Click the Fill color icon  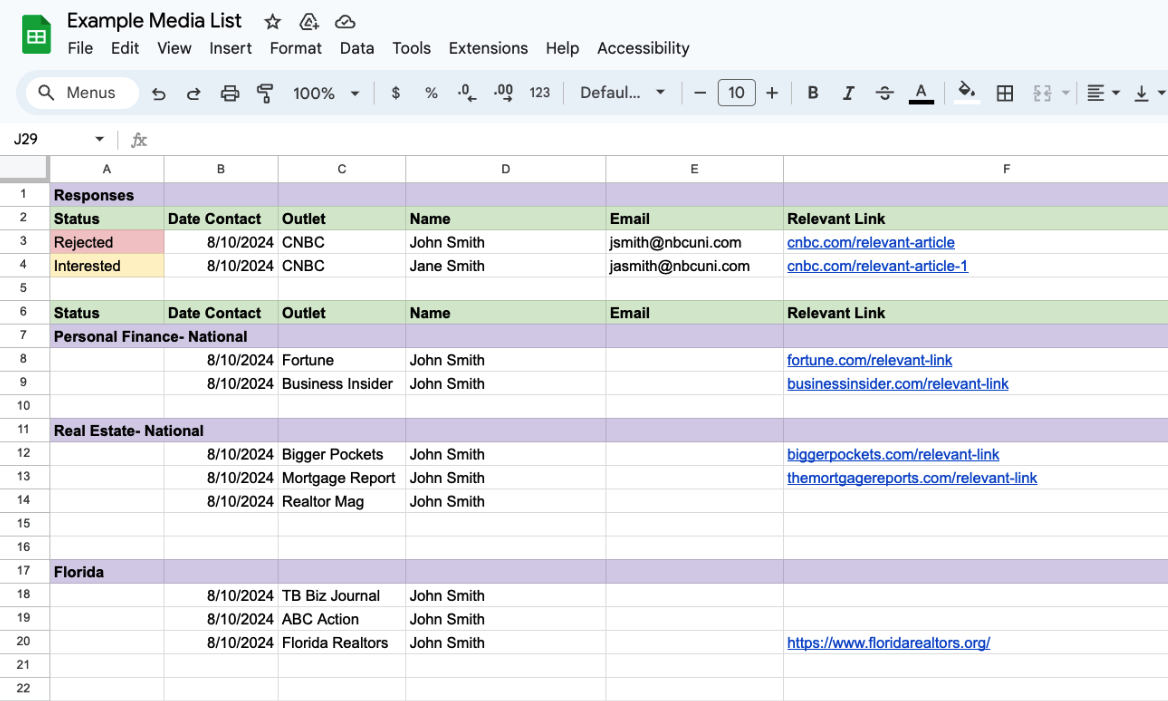966,92
